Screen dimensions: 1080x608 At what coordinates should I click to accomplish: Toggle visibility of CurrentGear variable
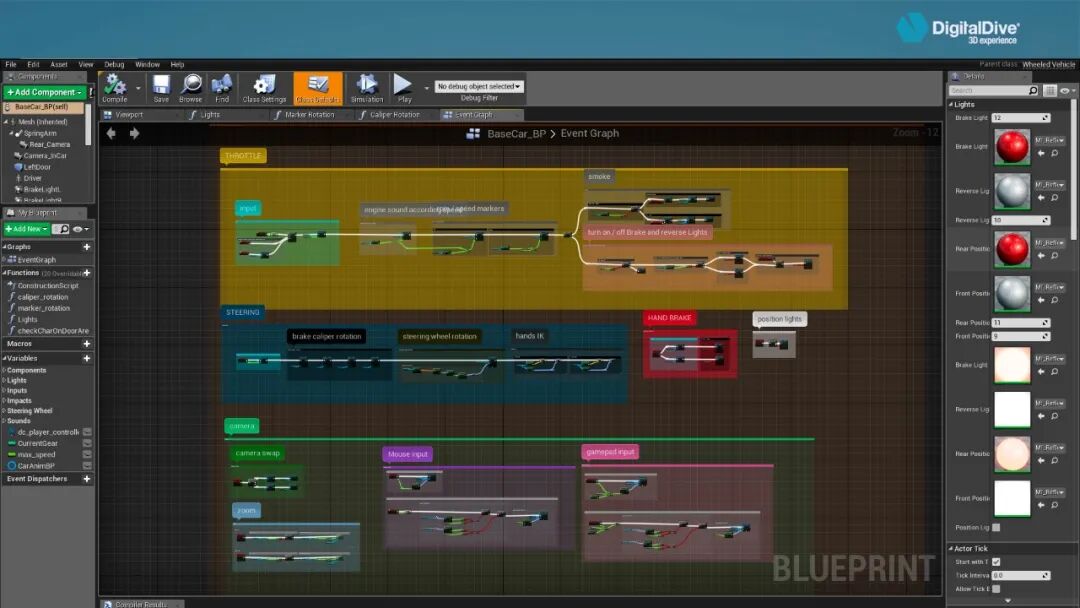[87, 443]
